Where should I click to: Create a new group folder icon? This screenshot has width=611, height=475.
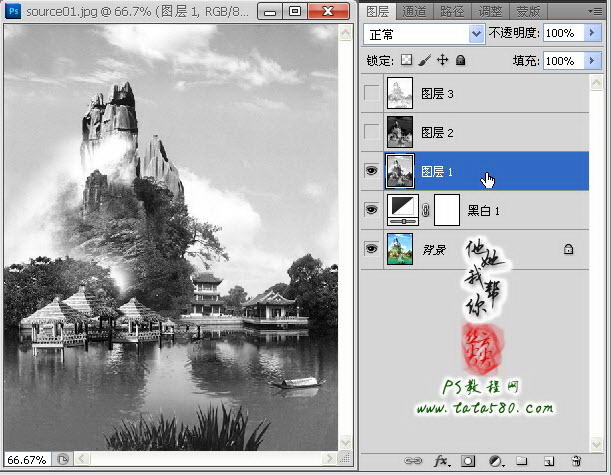[x=522, y=461]
